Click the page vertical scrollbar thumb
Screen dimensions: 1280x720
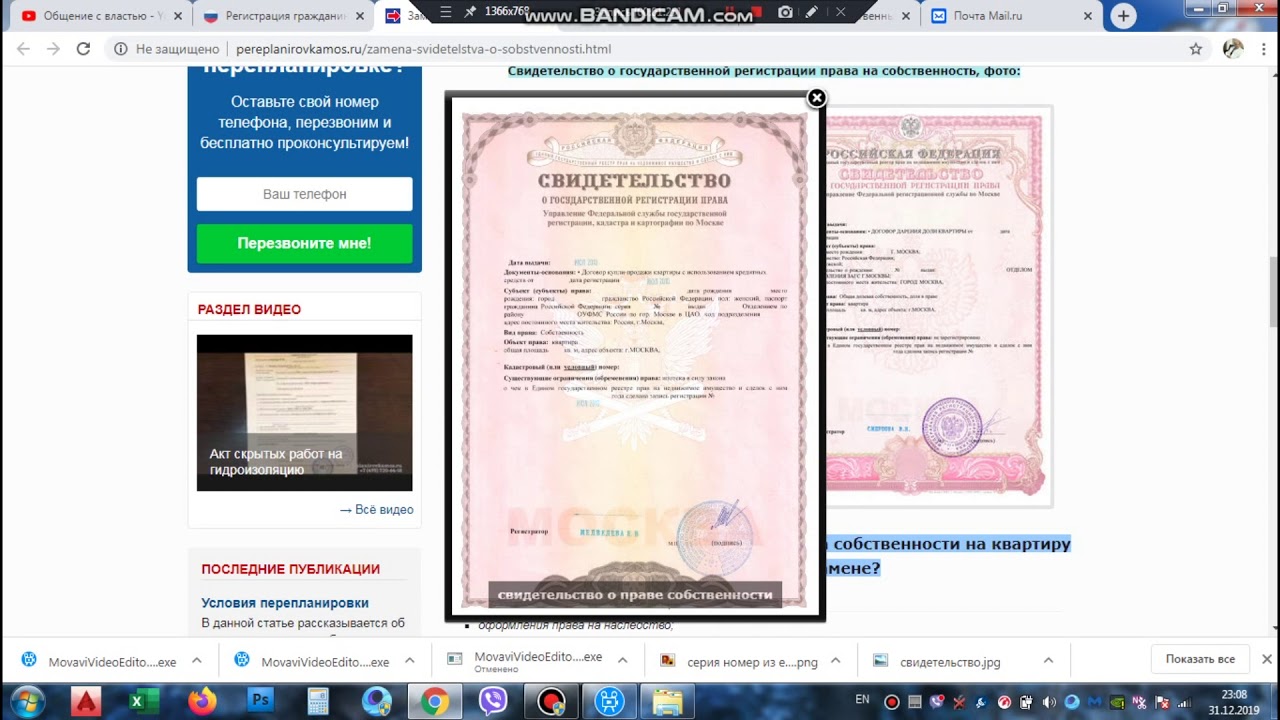(x=1273, y=291)
